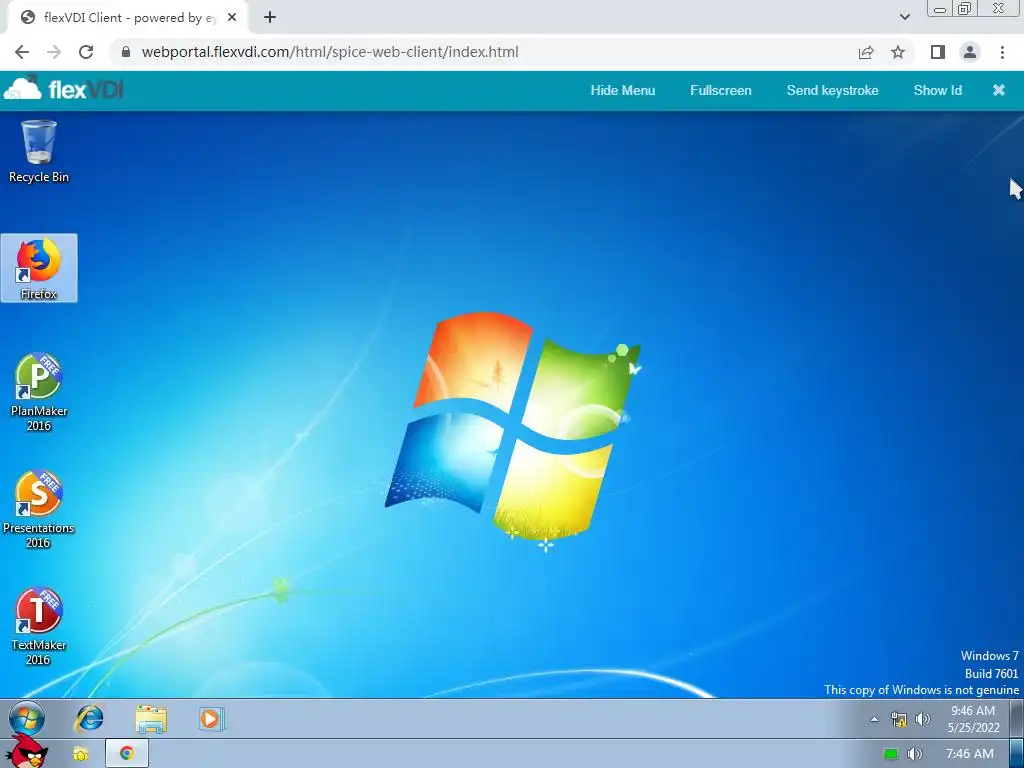
Task: Click the browser forward arrow
Action: click(54, 52)
